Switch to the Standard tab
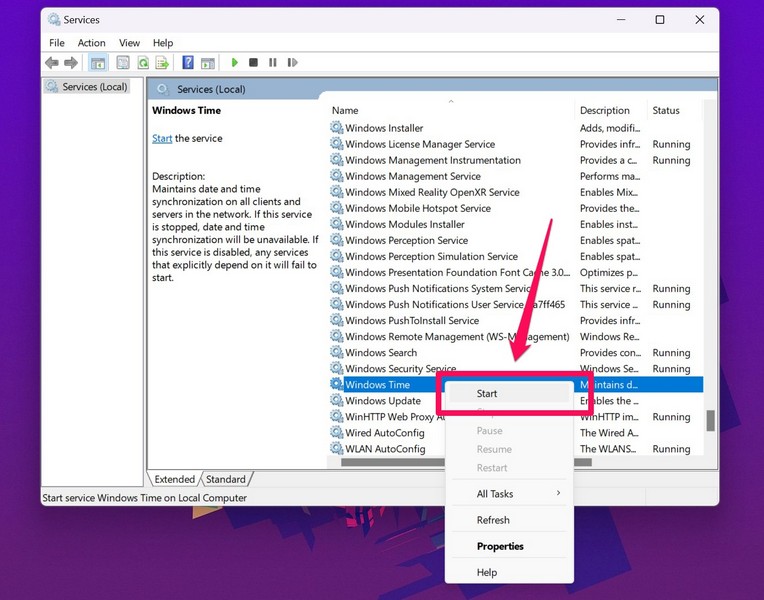The image size is (764, 600). tap(226, 480)
